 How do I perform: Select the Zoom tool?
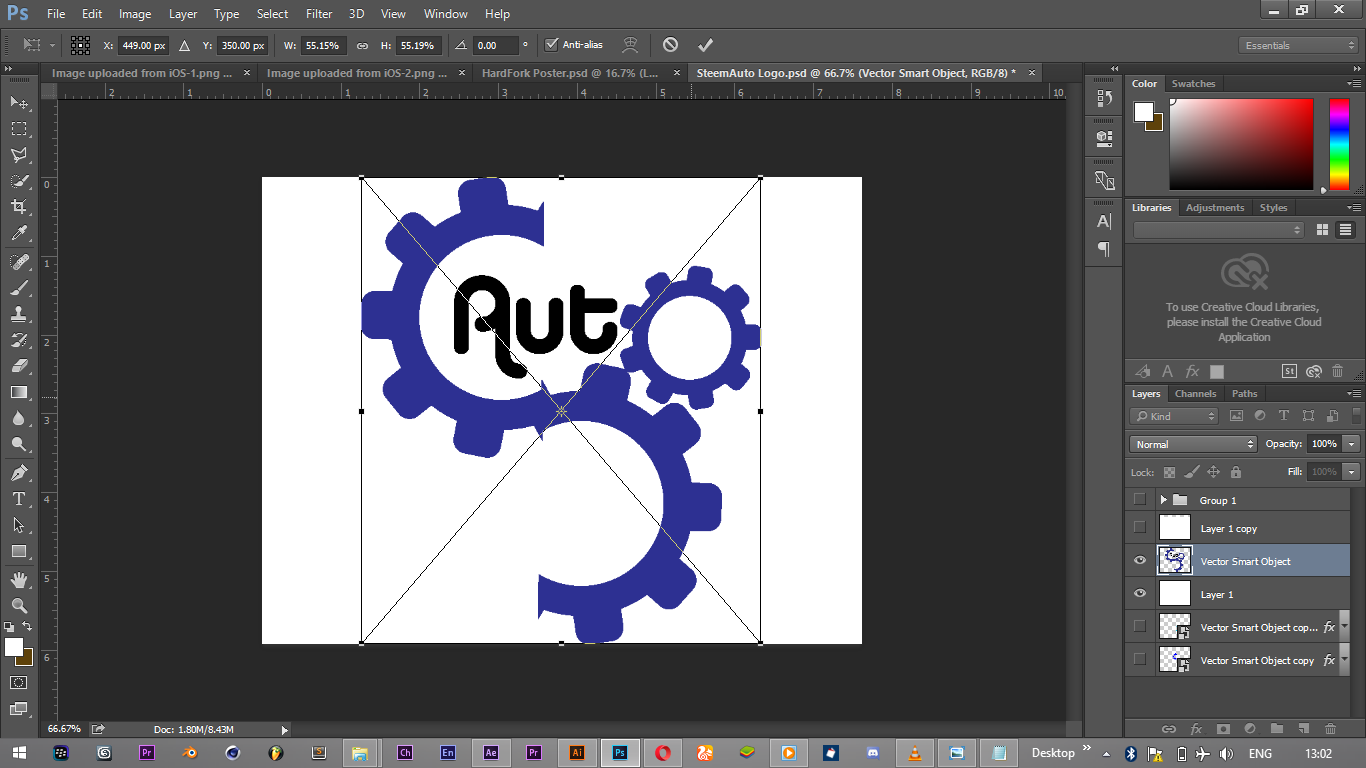click(x=18, y=606)
